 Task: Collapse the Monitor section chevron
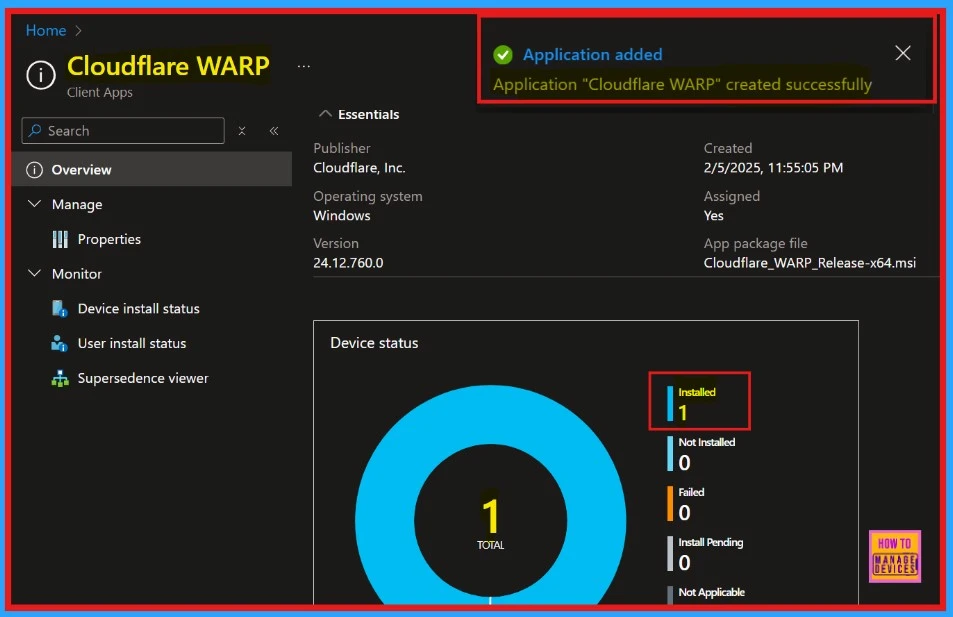(x=35, y=273)
